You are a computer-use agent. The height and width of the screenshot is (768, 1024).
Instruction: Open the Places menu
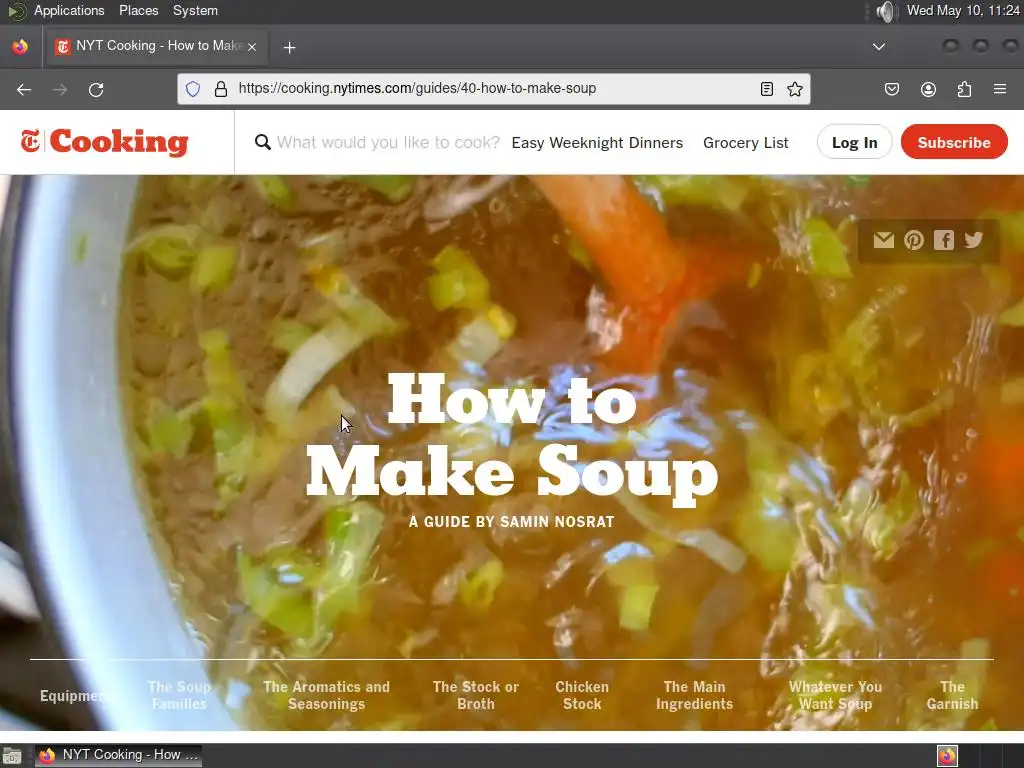(x=138, y=10)
